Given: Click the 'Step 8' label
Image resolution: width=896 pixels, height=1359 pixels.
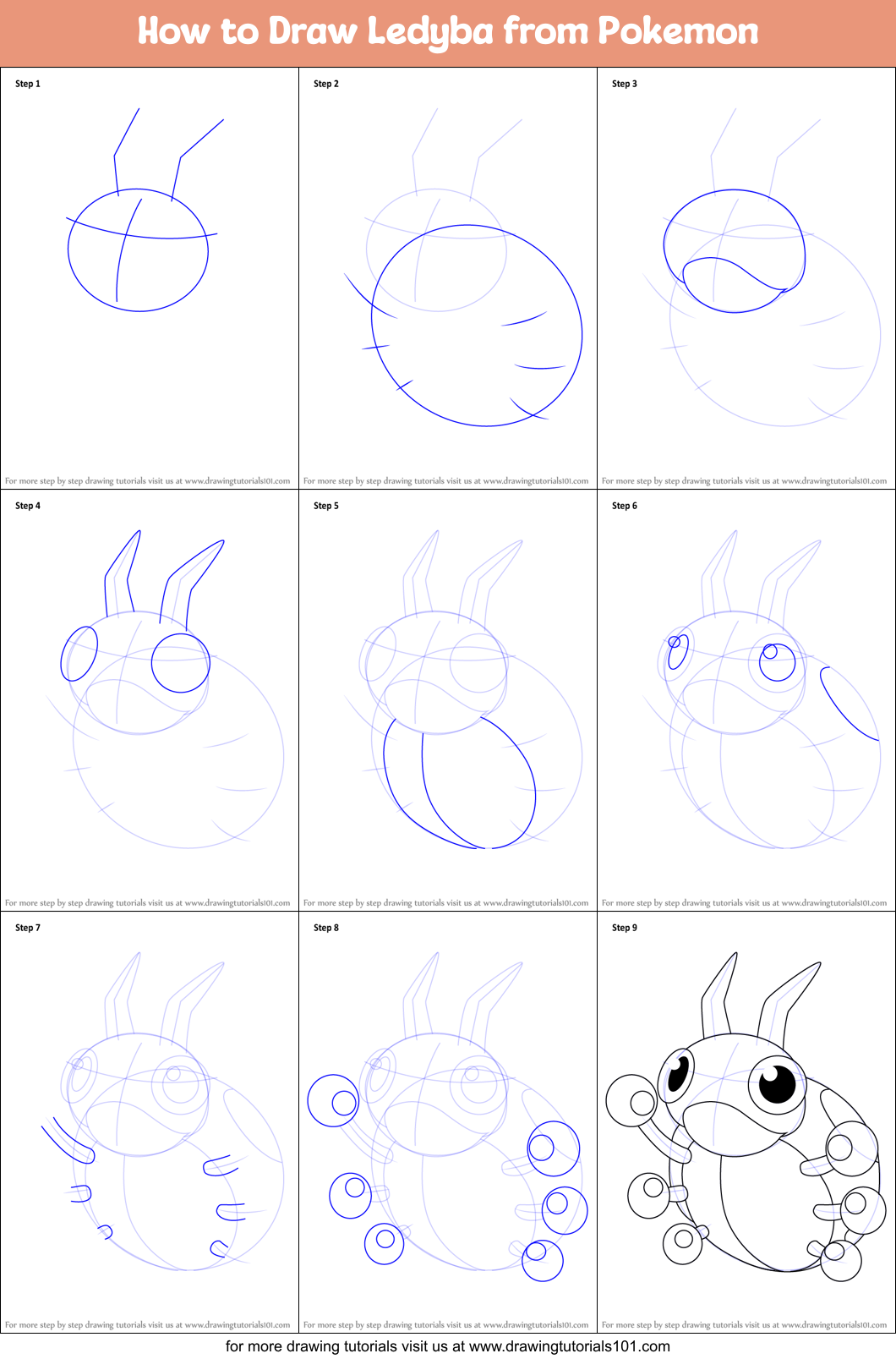Looking at the screenshot, I should pyautogui.click(x=326, y=928).
